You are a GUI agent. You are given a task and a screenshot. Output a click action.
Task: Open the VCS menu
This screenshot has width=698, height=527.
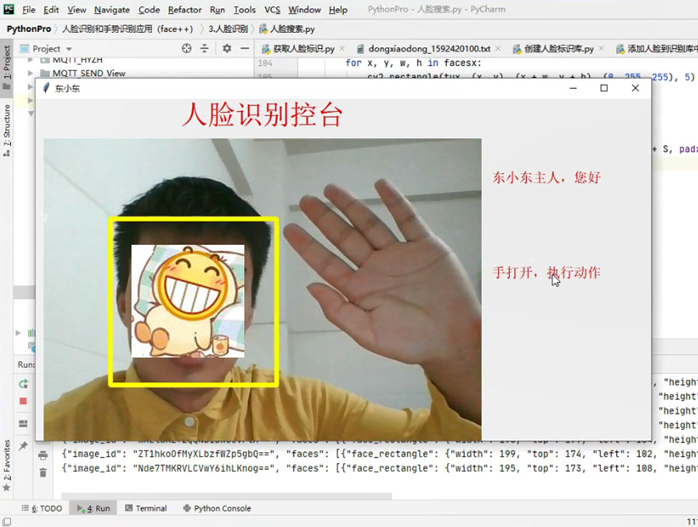272,9
